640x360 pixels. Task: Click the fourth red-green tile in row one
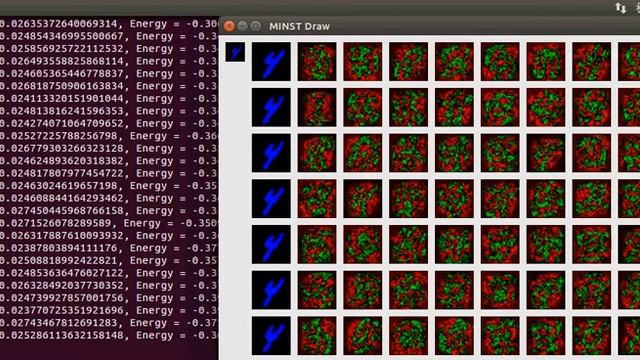[454, 61]
